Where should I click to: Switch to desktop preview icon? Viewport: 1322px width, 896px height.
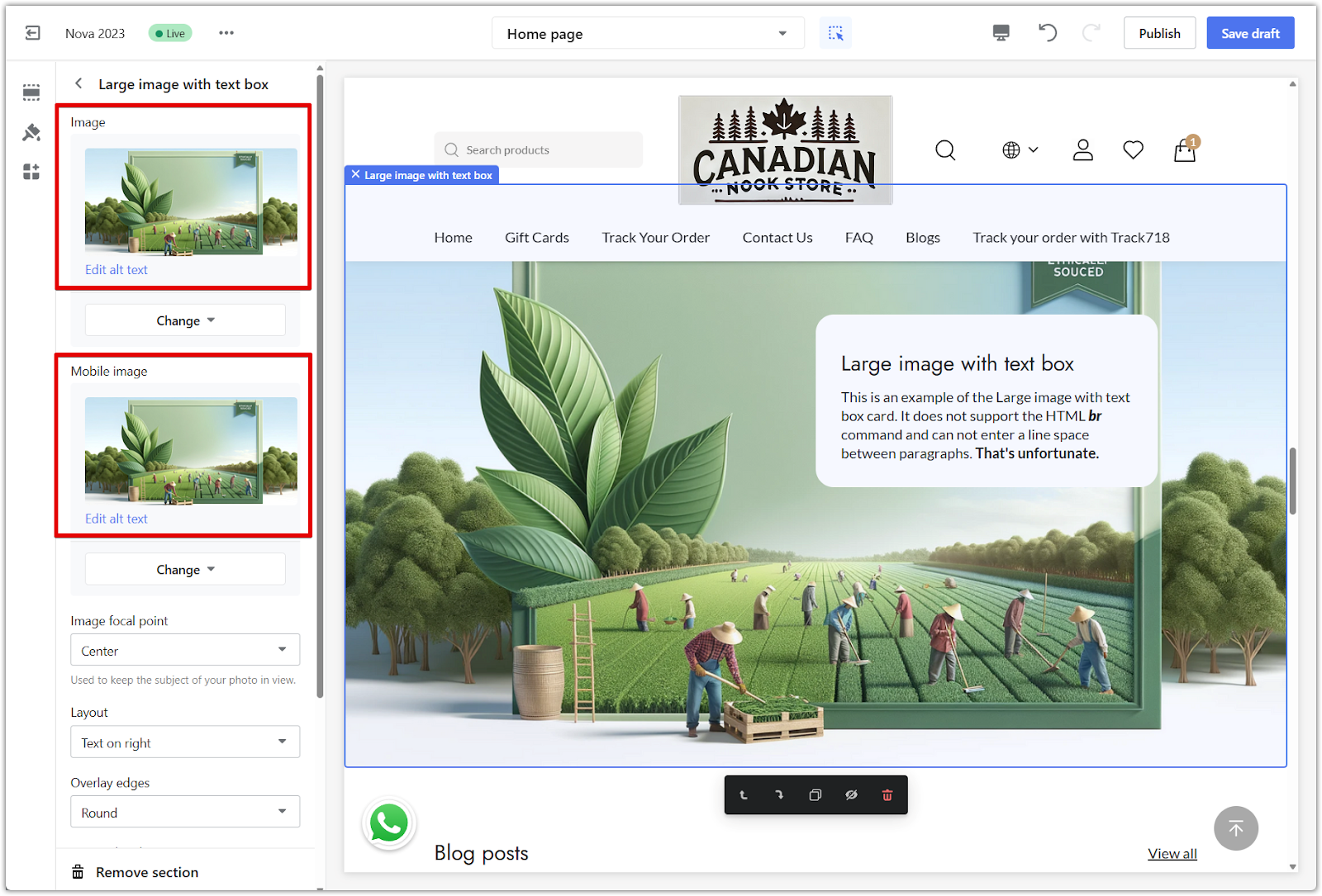[x=1001, y=33]
